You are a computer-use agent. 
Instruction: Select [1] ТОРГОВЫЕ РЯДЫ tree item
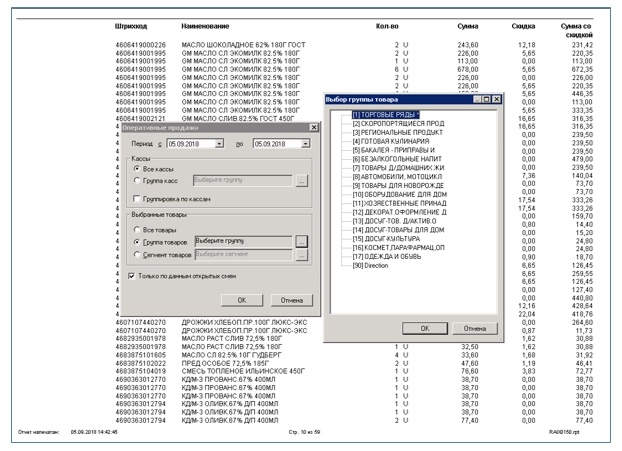[x=386, y=115]
